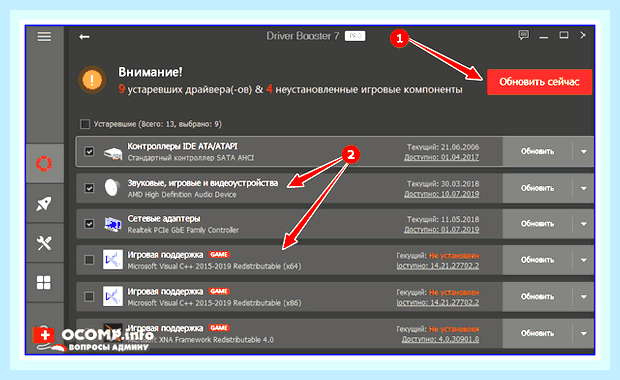
Task: Click the Driver Booster 7 title text
Action: point(302,36)
